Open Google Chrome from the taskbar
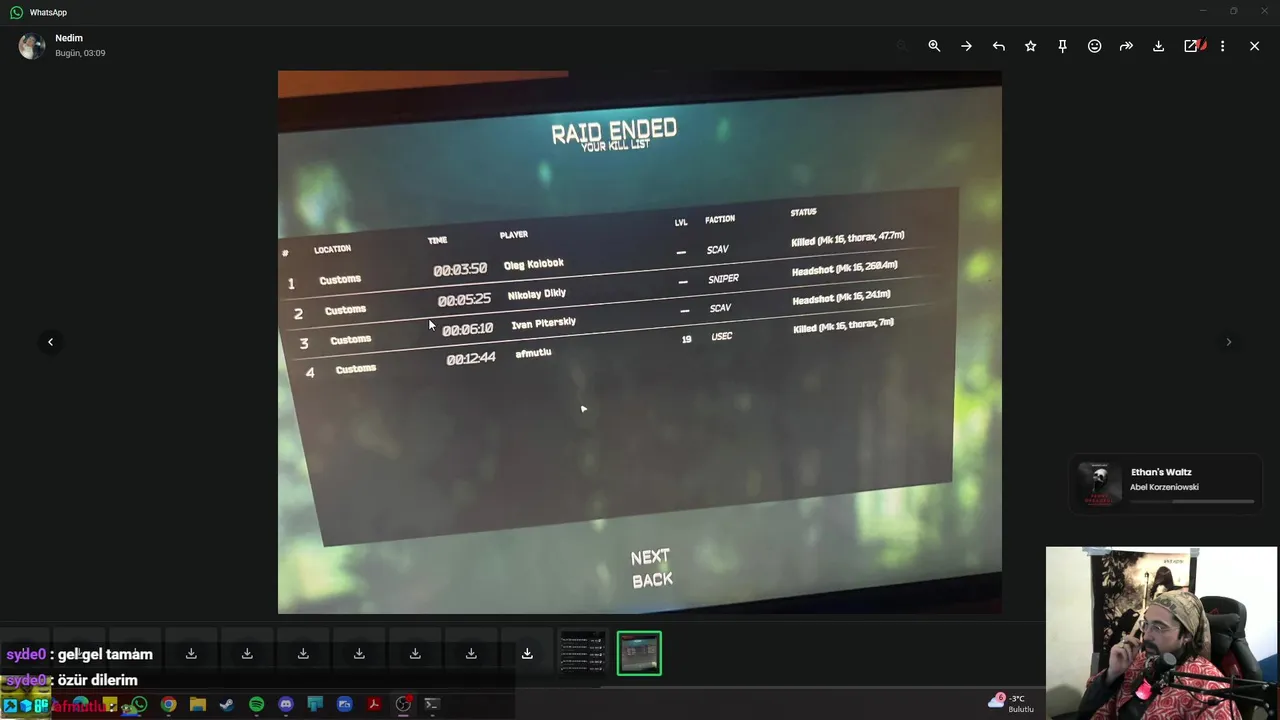Viewport: 1280px width, 720px height. coord(169,705)
